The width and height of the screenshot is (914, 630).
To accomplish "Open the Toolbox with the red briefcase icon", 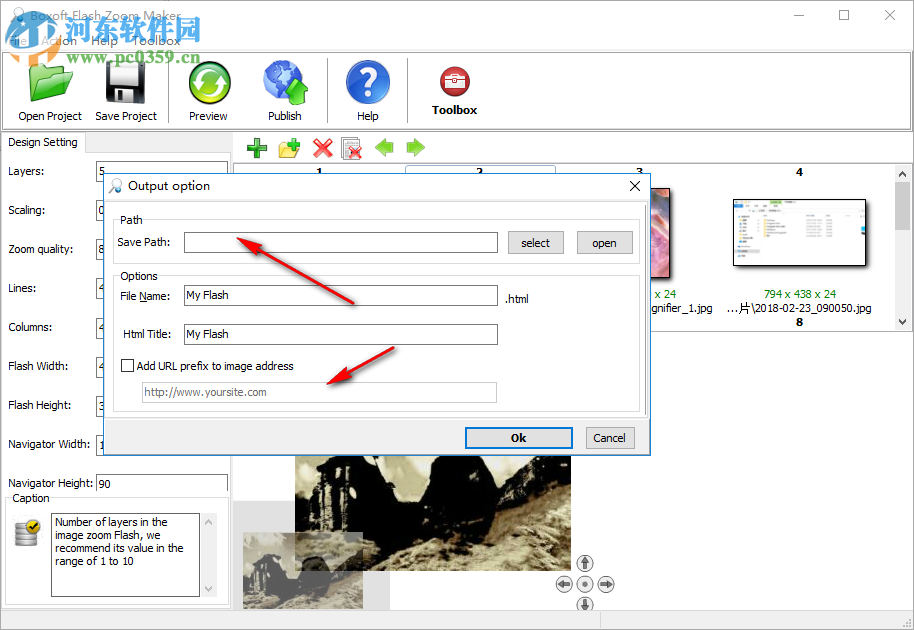I will (454, 82).
